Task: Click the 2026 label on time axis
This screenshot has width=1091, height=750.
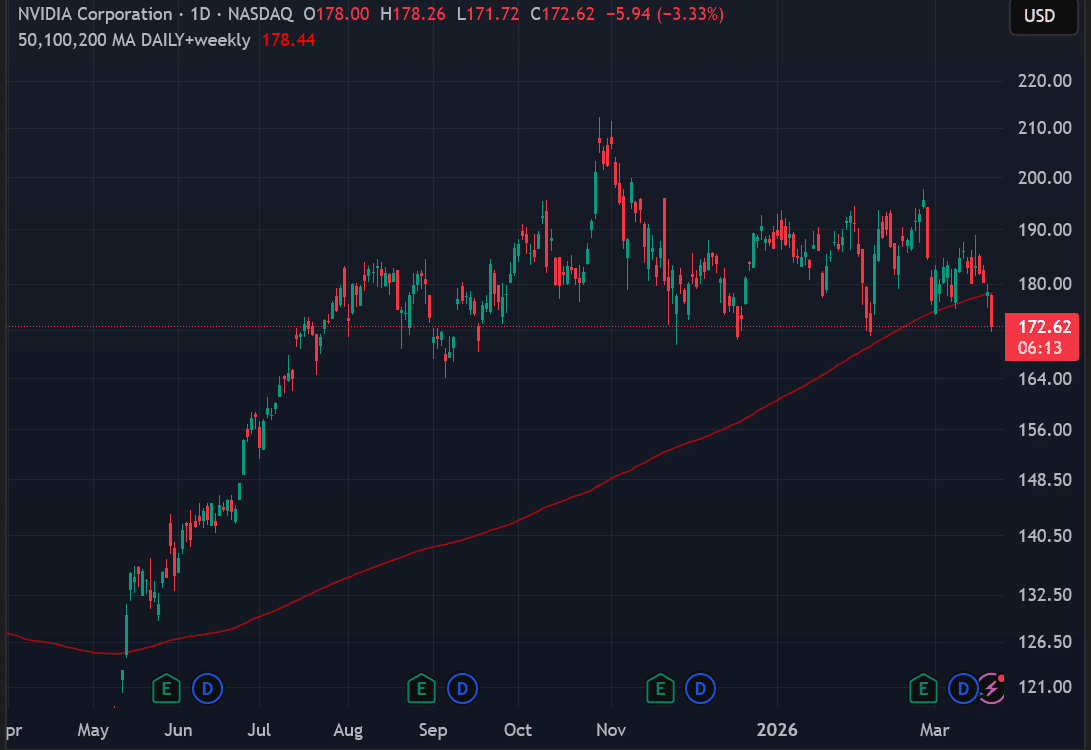Action: click(x=777, y=730)
